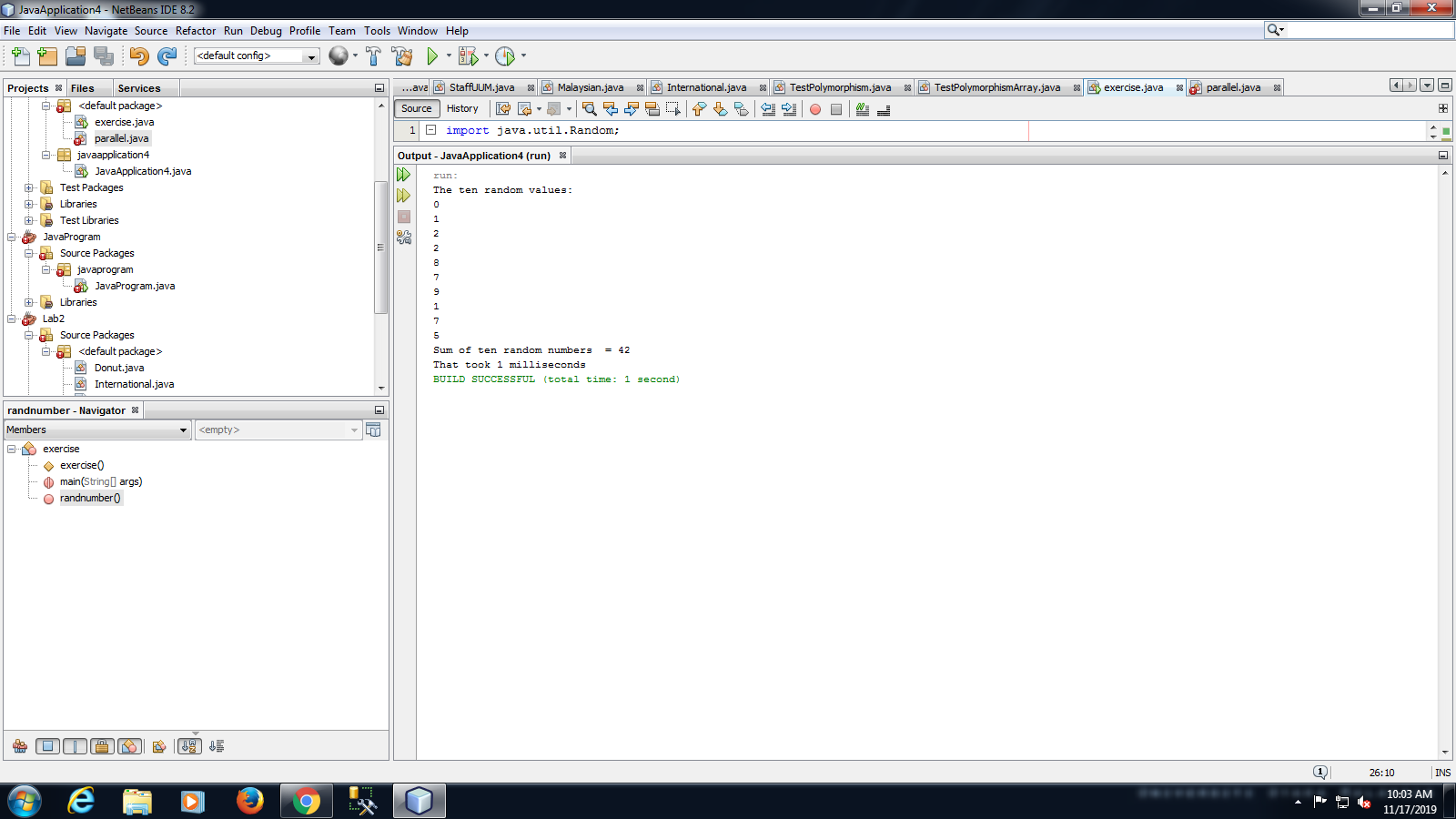The height and width of the screenshot is (819, 1456).
Task: Click the globe browser icon in toolbar
Action: pos(339,56)
